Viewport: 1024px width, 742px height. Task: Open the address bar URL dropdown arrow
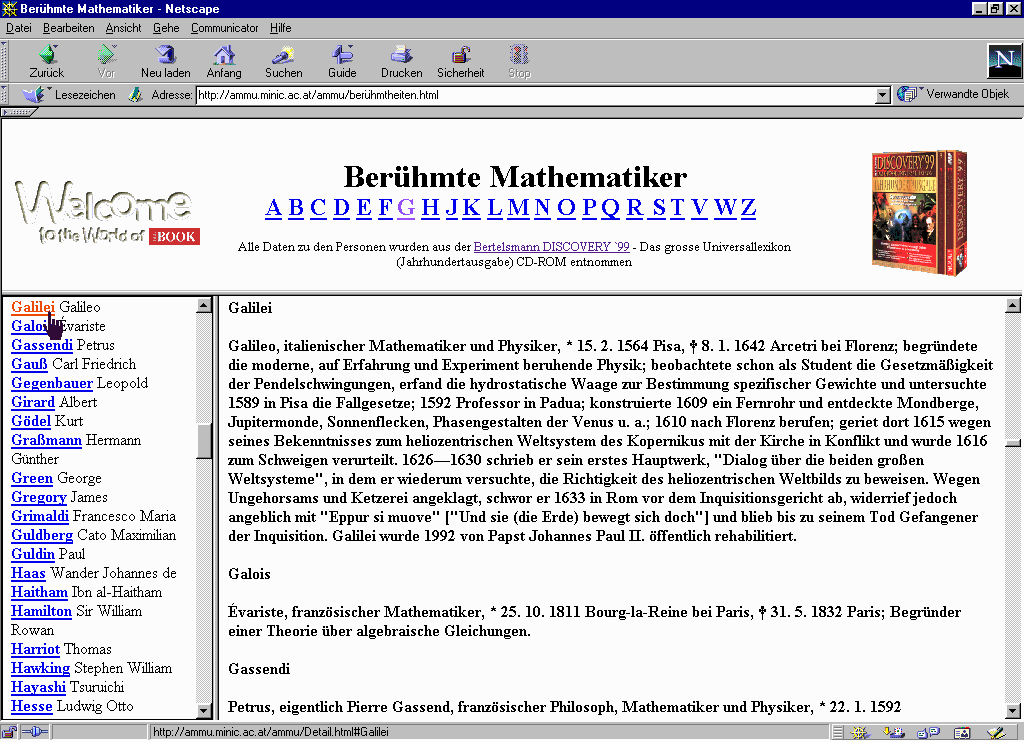(882, 95)
